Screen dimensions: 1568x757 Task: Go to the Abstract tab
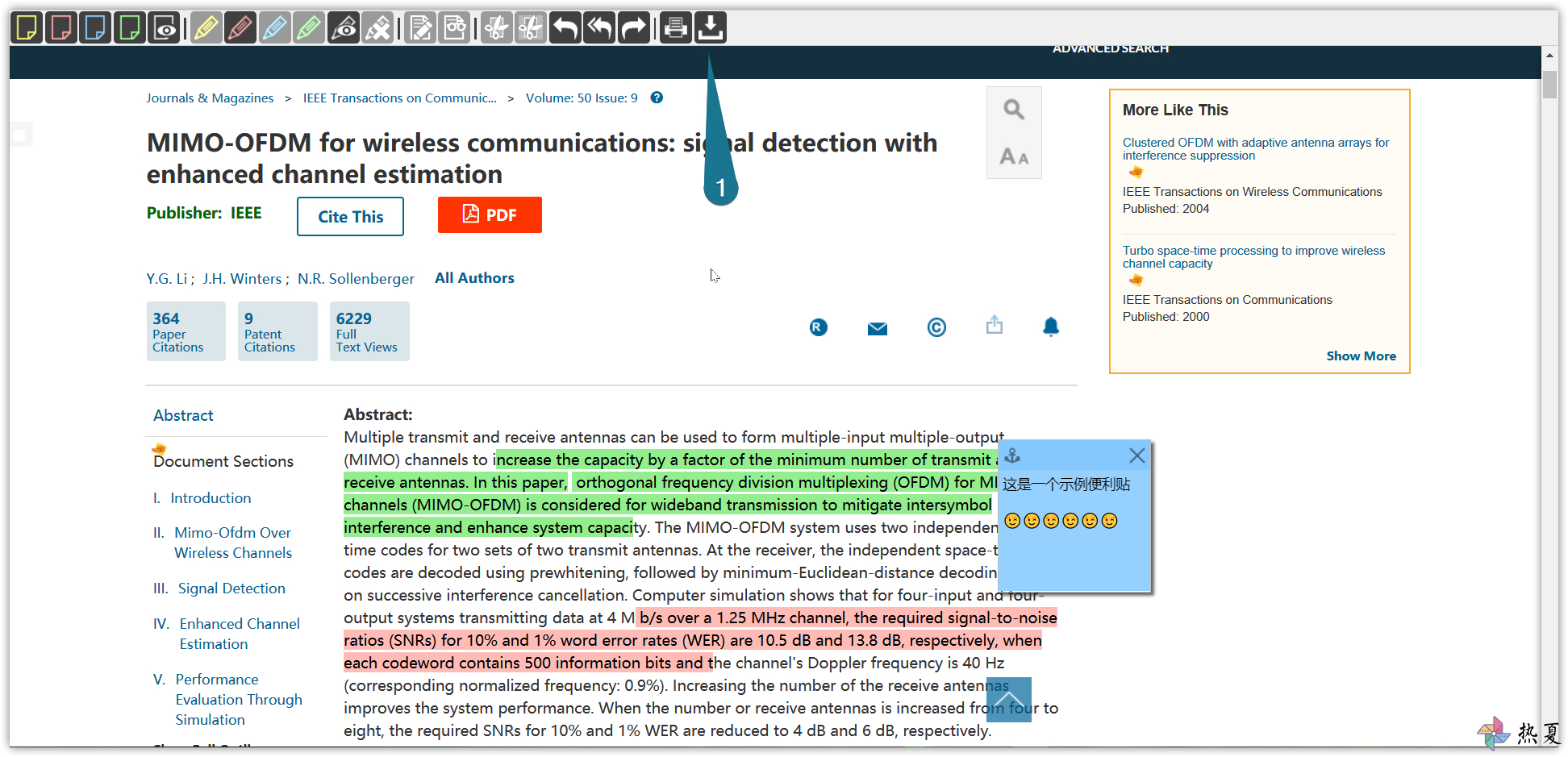[x=183, y=416]
